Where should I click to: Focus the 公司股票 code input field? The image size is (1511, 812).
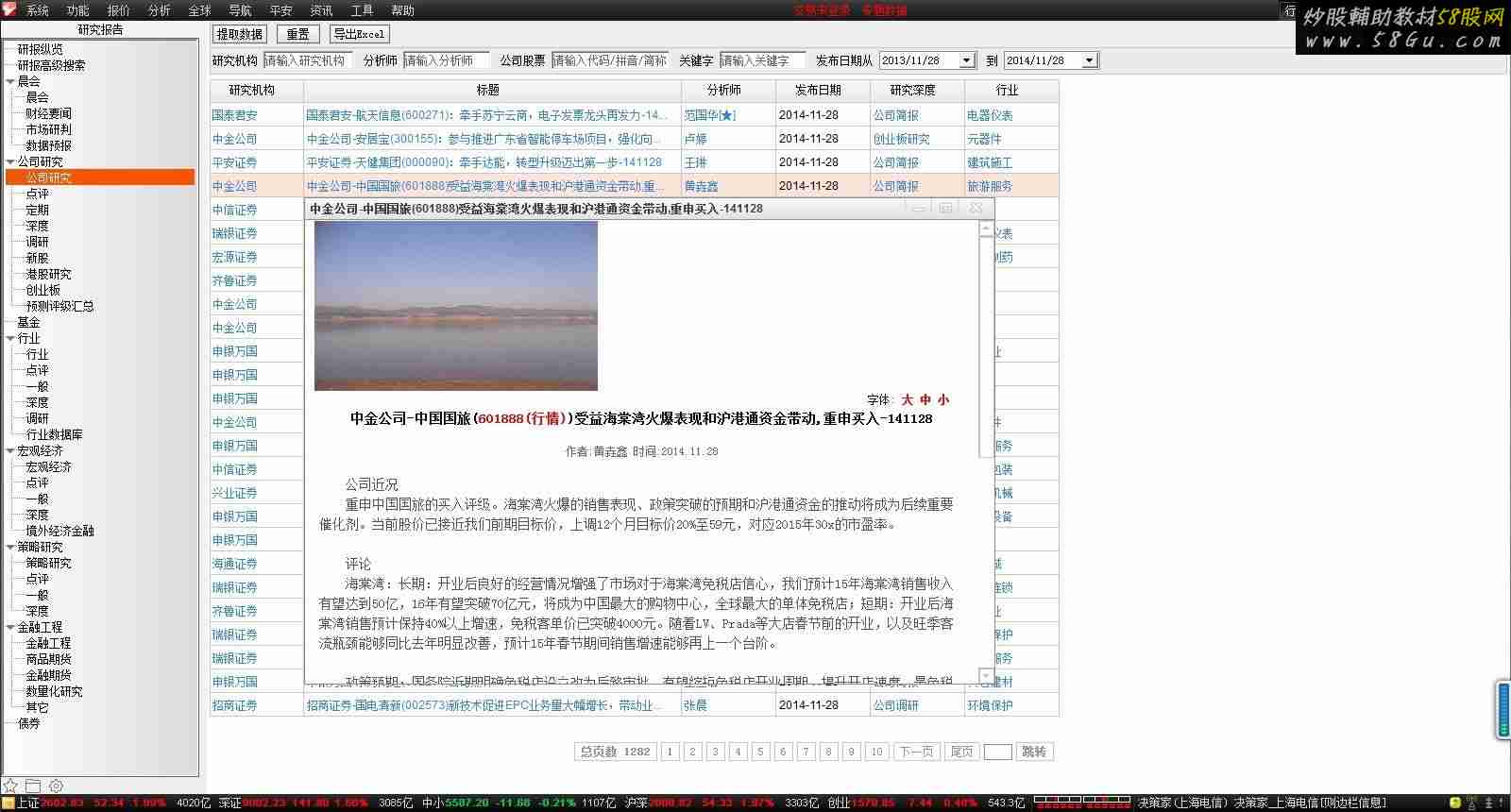click(x=610, y=60)
